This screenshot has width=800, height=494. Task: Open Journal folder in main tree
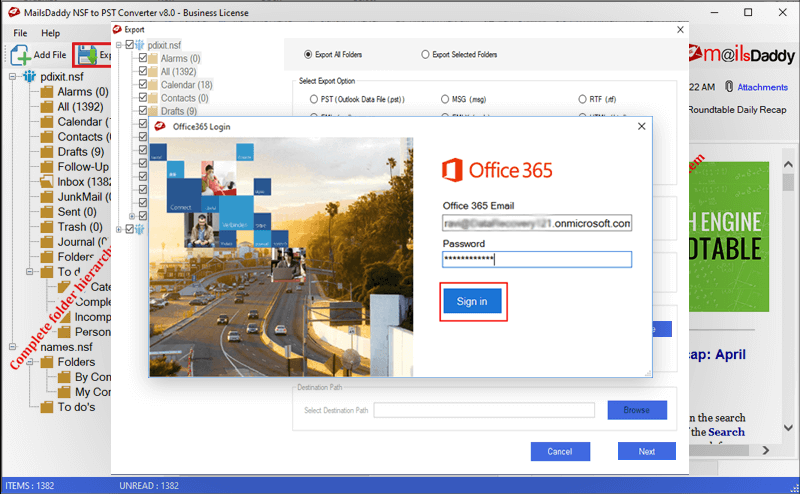point(83,242)
